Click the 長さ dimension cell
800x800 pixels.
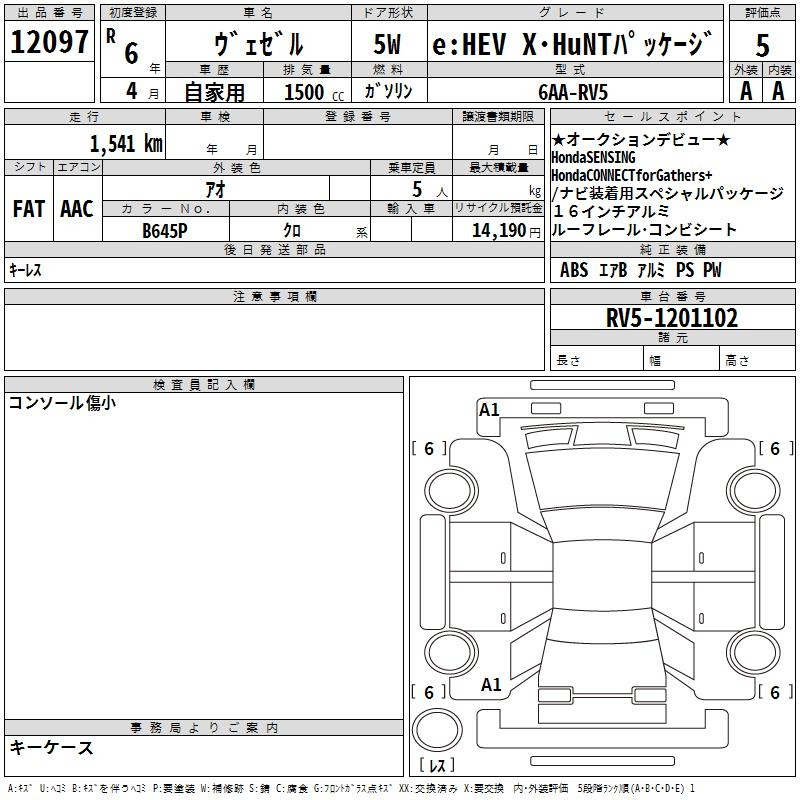click(596, 360)
